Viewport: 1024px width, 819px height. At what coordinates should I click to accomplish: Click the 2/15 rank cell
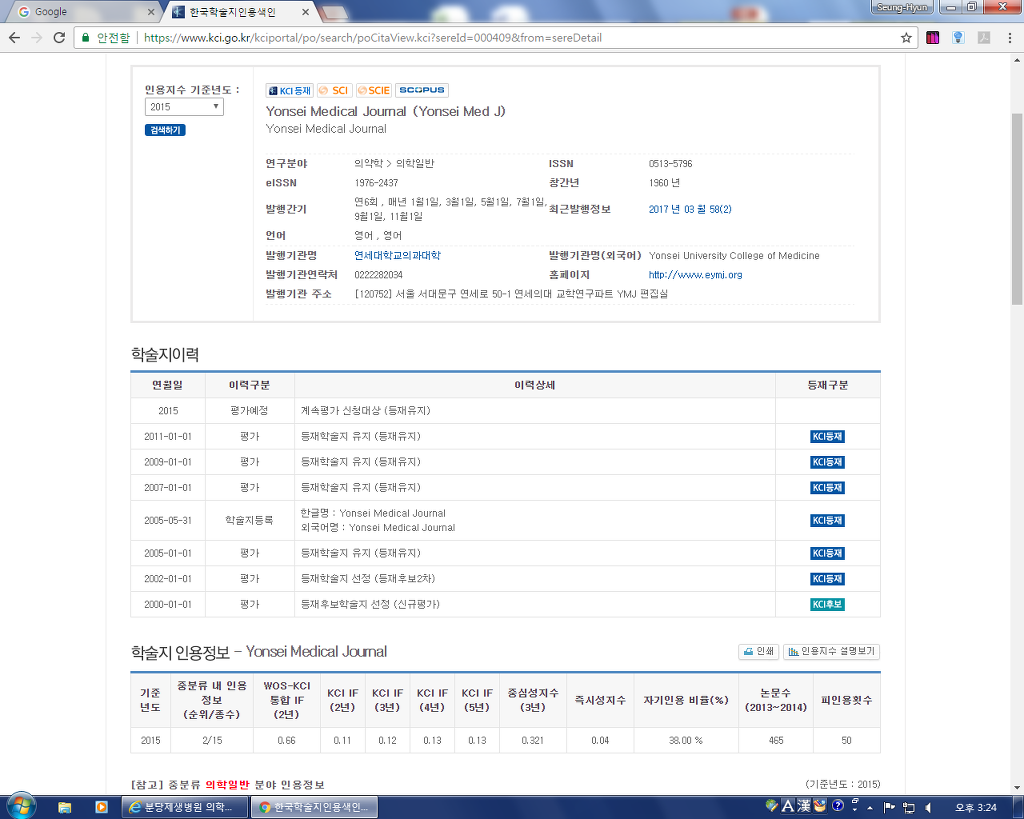(x=212, y=741)
